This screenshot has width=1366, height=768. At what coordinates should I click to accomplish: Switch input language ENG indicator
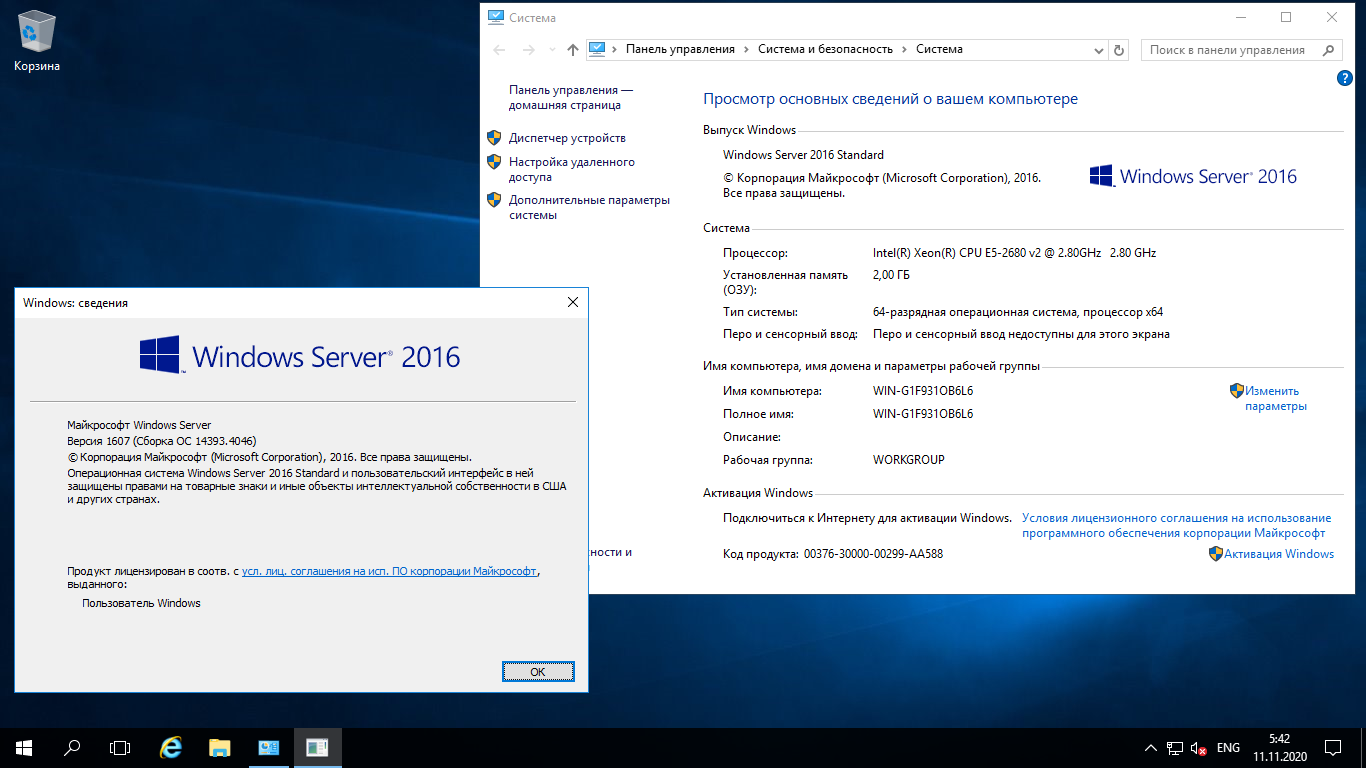click(1228, 748)
